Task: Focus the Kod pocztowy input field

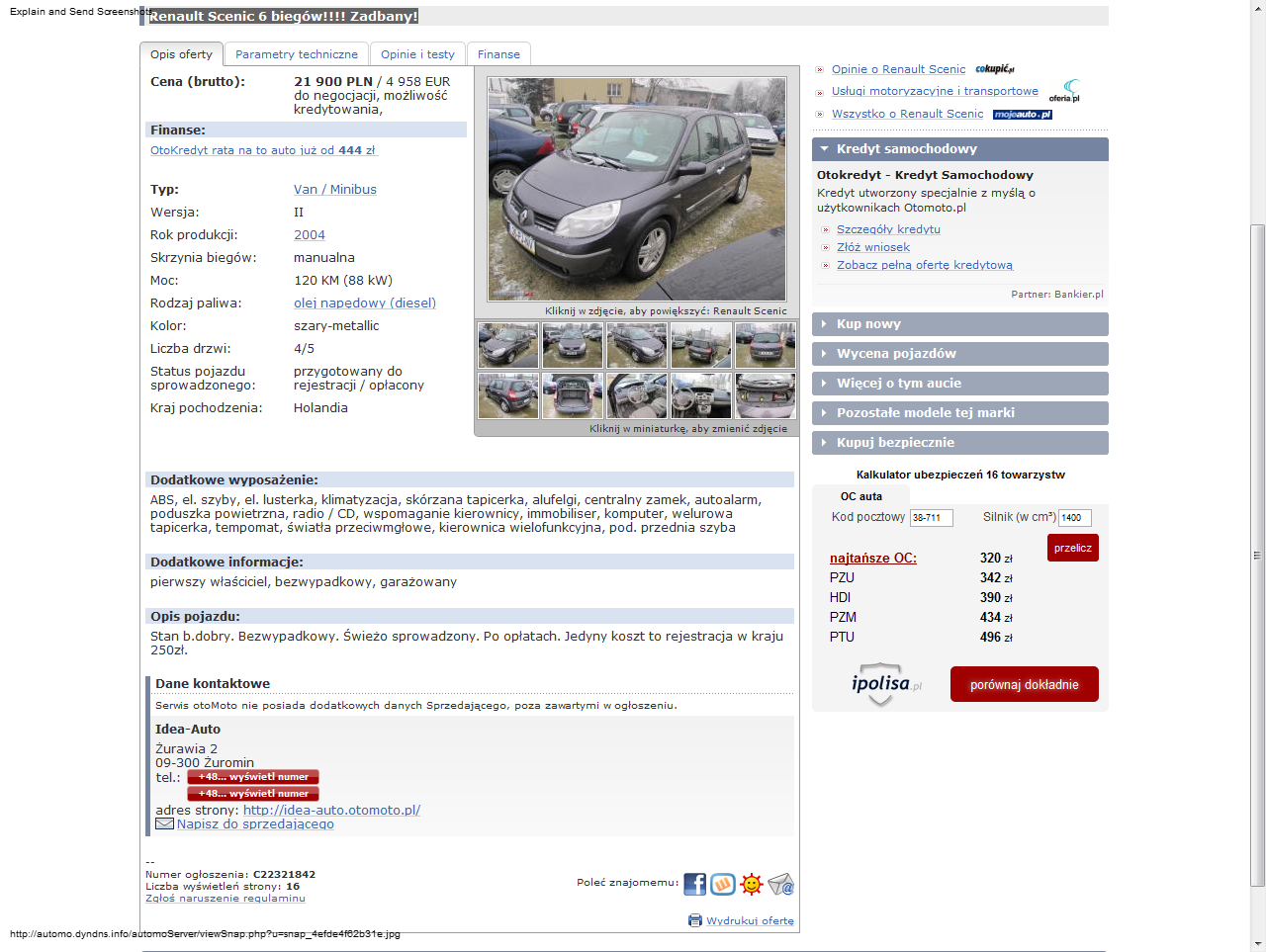Action: tap(932, 518)
